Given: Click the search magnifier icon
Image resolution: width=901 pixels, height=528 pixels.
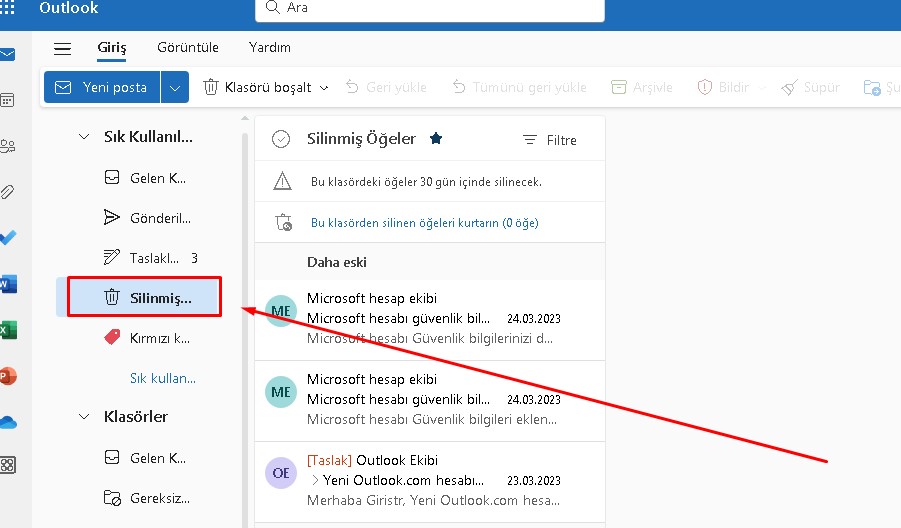Looking at the screenshot, I should coord(273,7).
